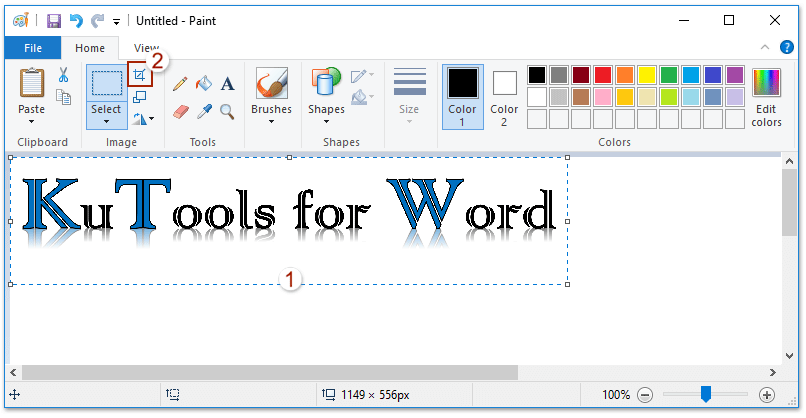Click the cursor position icon in status bar
The width and height of the screenshot is (806, 418).
tap(15, 395)
